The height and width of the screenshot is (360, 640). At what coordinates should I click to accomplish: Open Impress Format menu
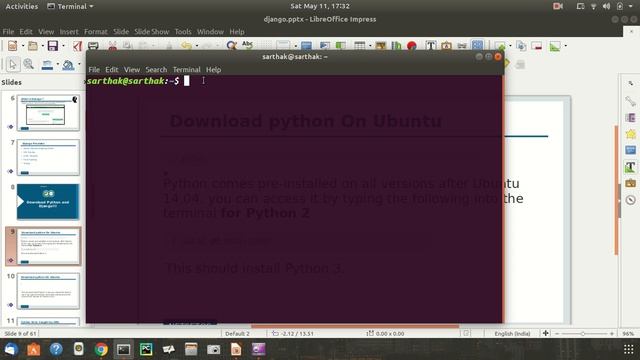click(x=96, y=31)
